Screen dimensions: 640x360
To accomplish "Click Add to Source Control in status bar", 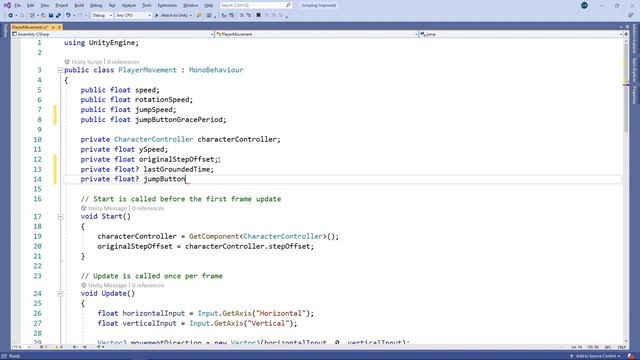I will [595, 356].
